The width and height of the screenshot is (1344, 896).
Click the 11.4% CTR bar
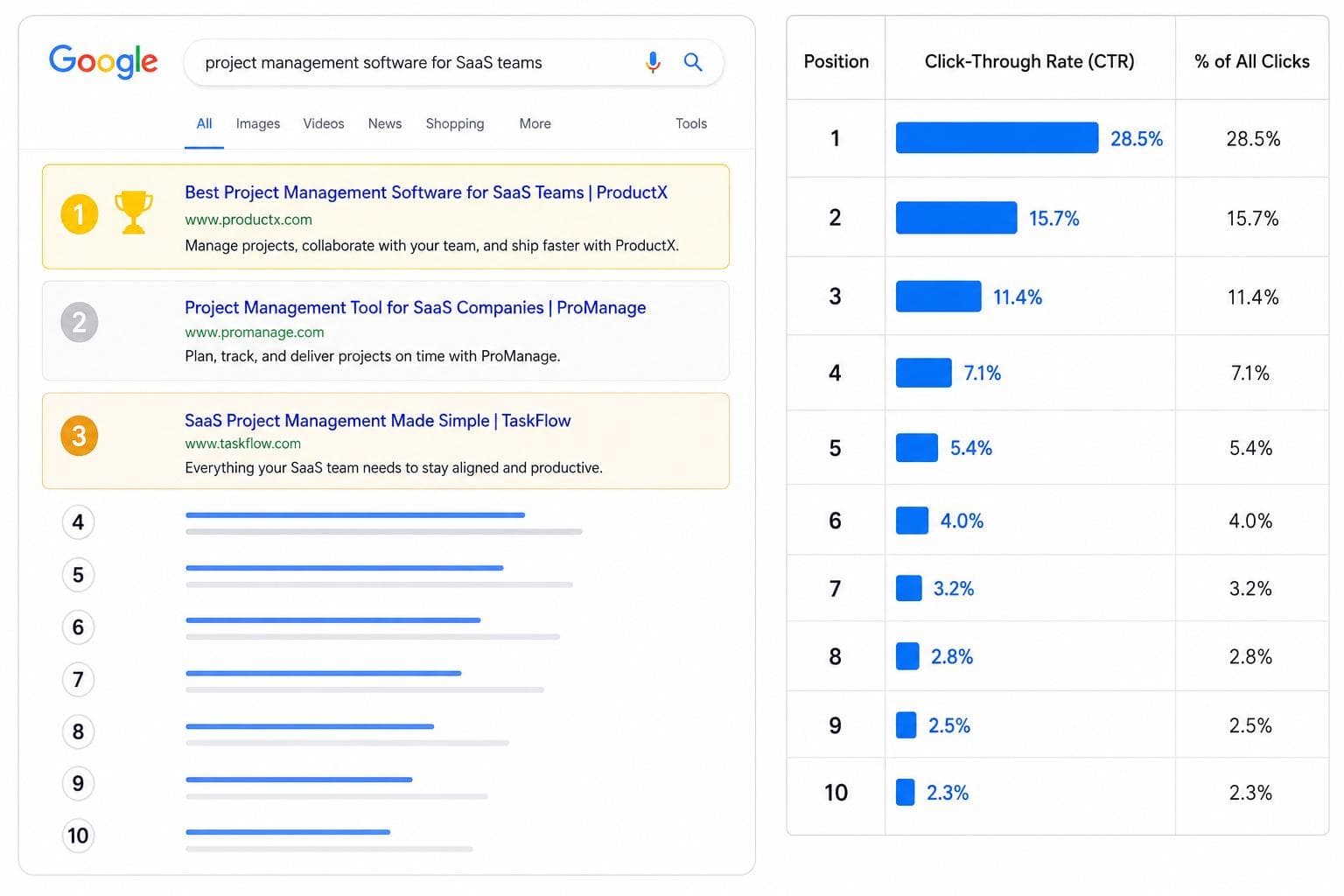(x=939, y=297)
